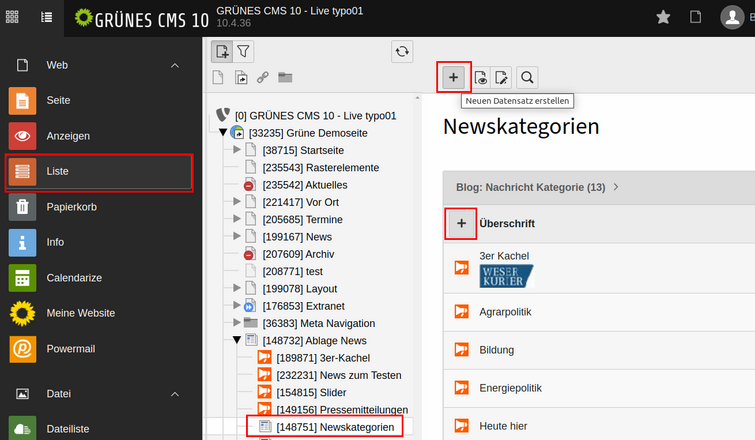Select [189871] 3er-Kachel folder
This screenshot has width=755, height=440.
click(x=323, y=358)
